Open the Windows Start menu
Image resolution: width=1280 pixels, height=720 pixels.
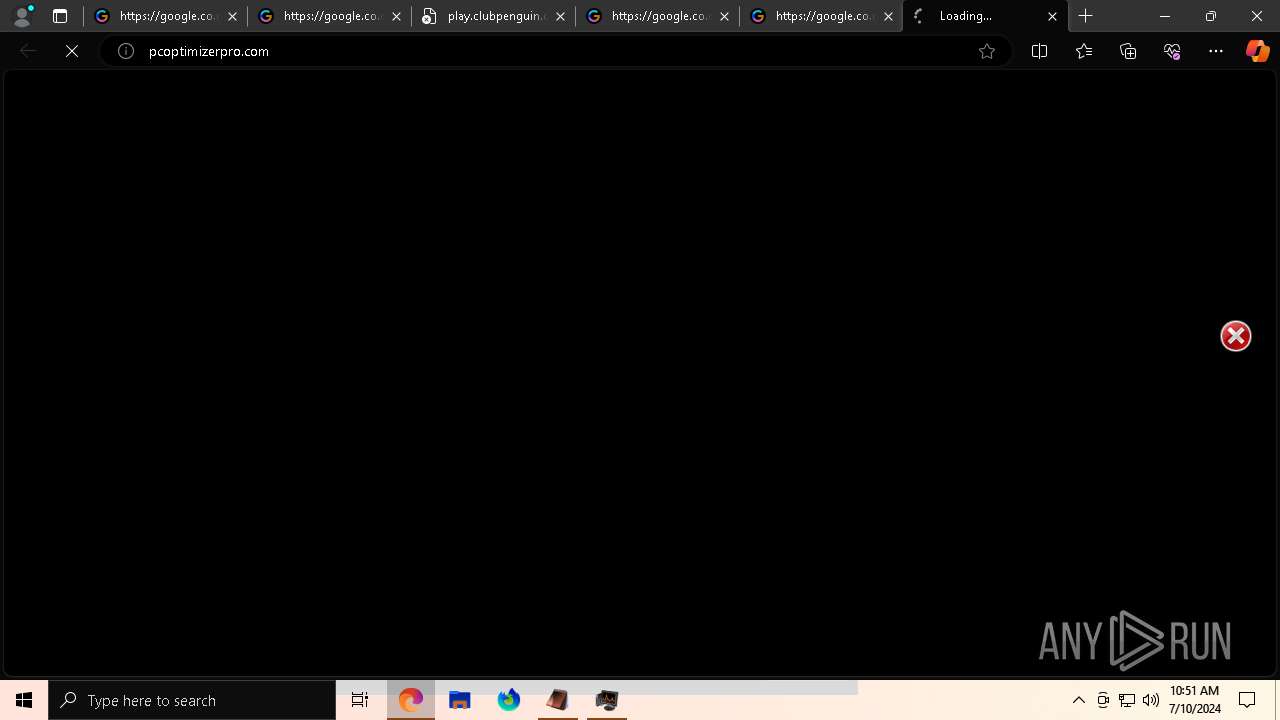pos(24,700)
